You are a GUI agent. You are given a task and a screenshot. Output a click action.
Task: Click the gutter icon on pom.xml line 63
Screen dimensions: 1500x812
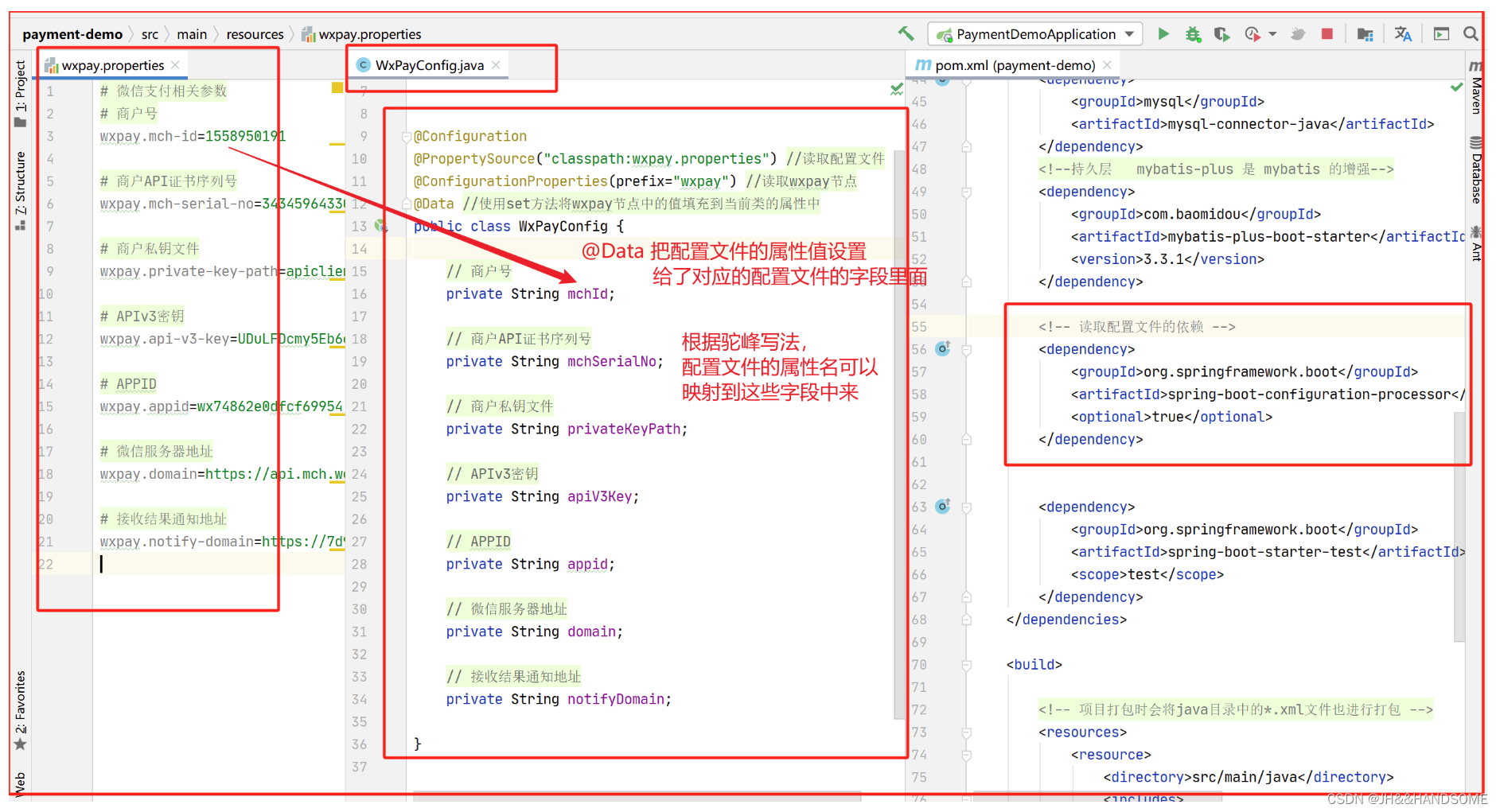(943, 506)
